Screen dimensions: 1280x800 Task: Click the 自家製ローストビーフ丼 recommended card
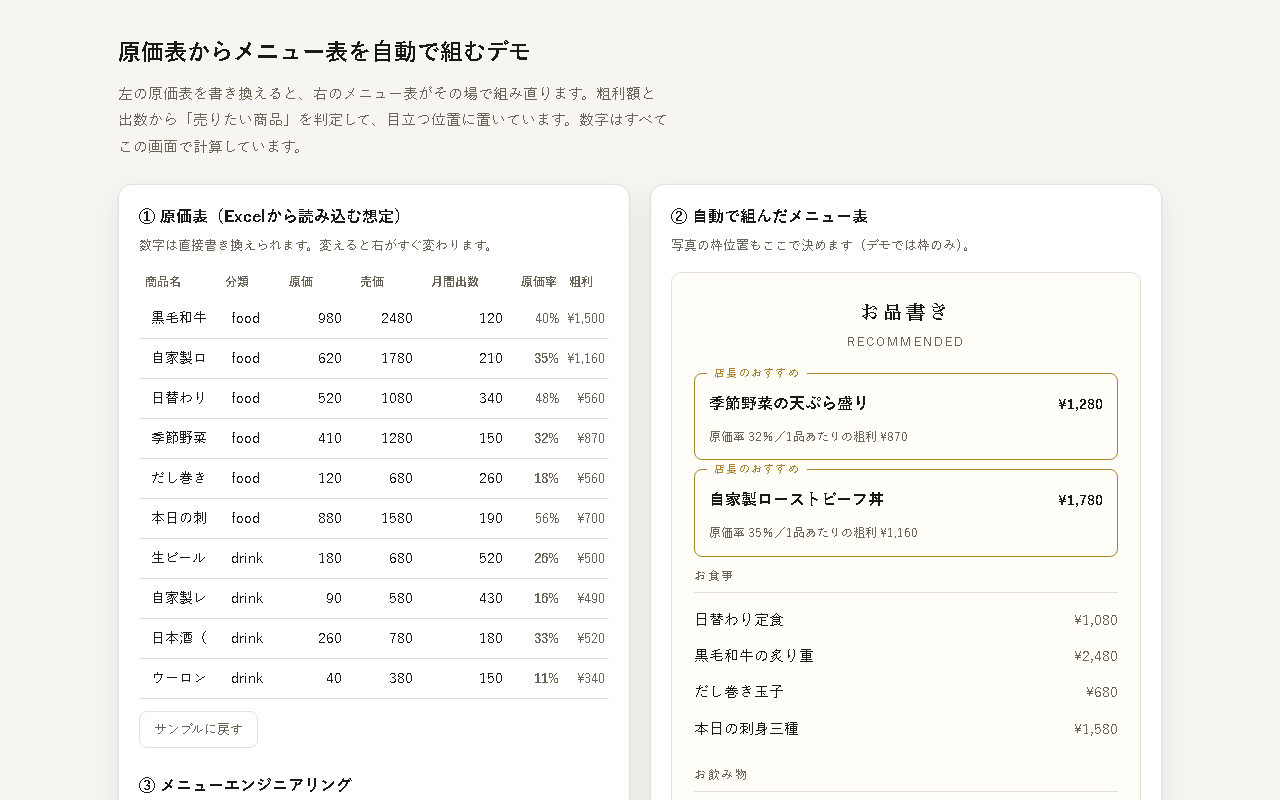pos(906,513)
